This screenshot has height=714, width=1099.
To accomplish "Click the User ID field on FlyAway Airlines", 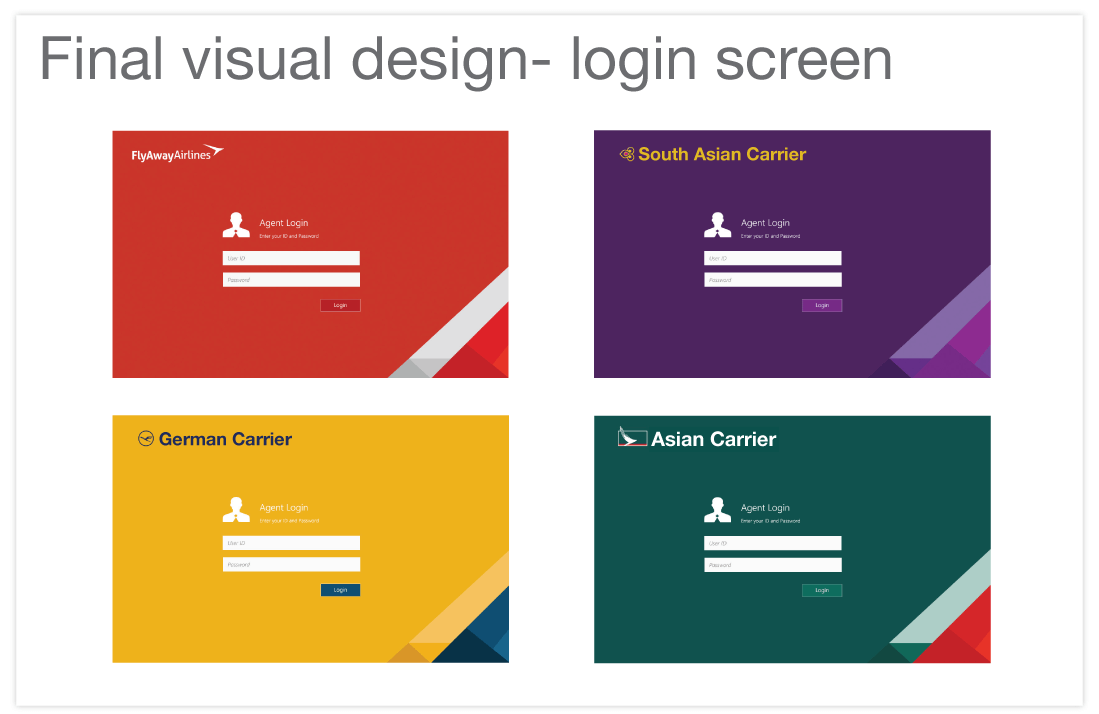I will point(290,257).
